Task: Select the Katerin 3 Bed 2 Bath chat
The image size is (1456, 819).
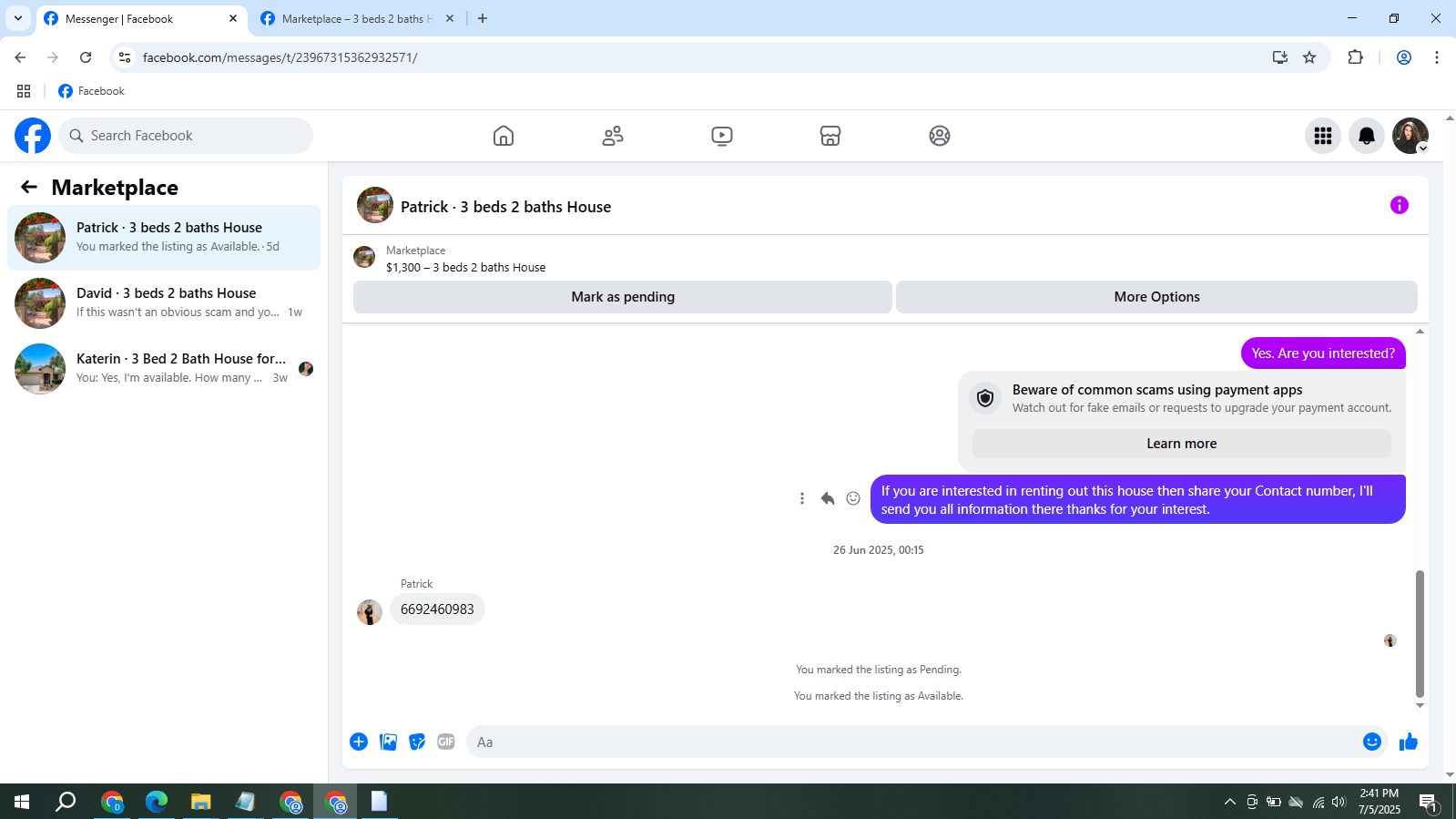Action: 164,369
